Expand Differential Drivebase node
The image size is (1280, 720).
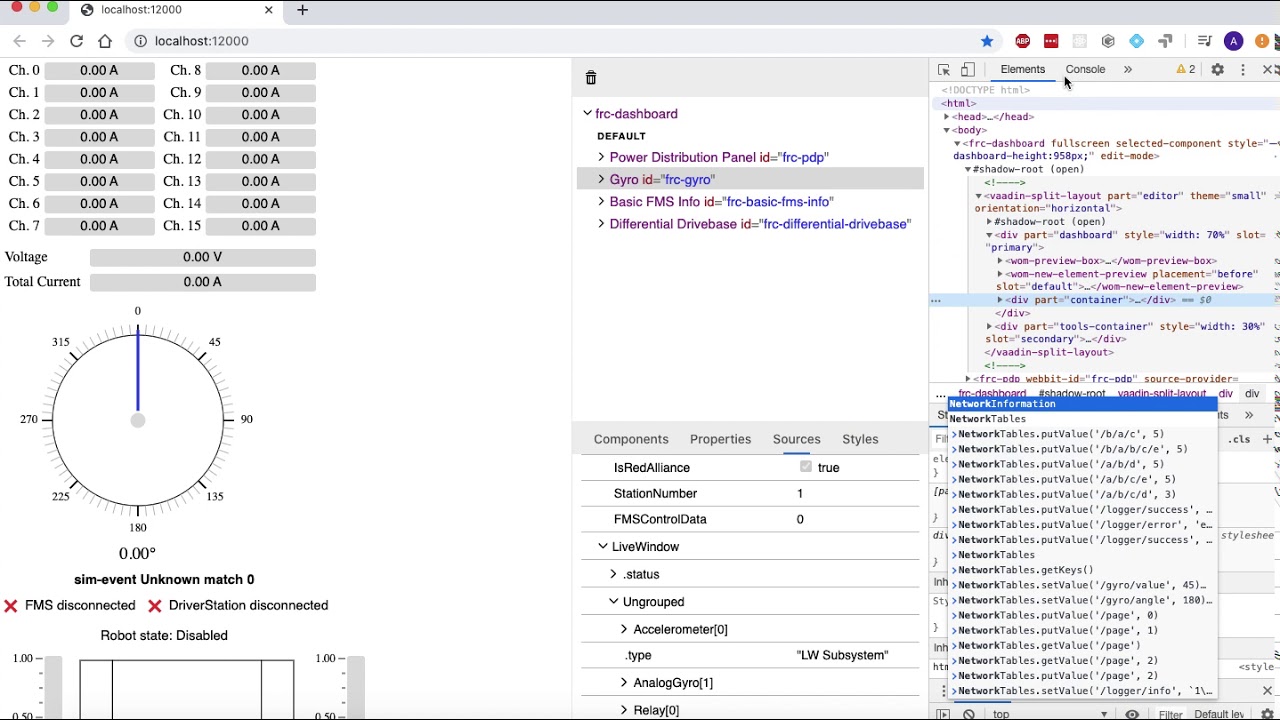tap(601, 224)
